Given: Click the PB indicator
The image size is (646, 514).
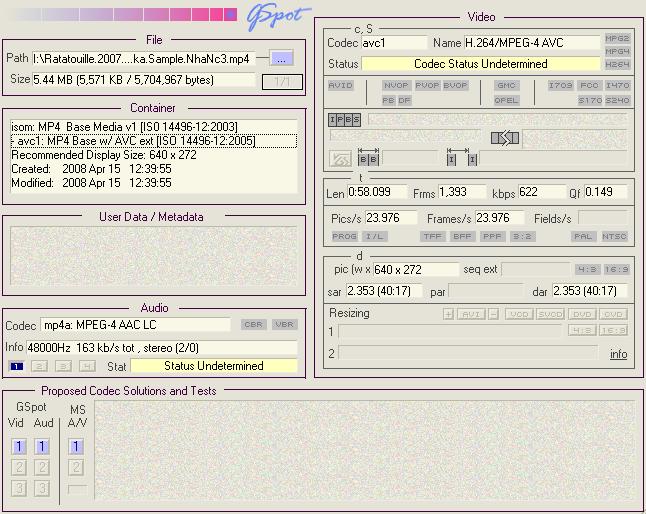Looking at the screenshot, I should (389, 100).
